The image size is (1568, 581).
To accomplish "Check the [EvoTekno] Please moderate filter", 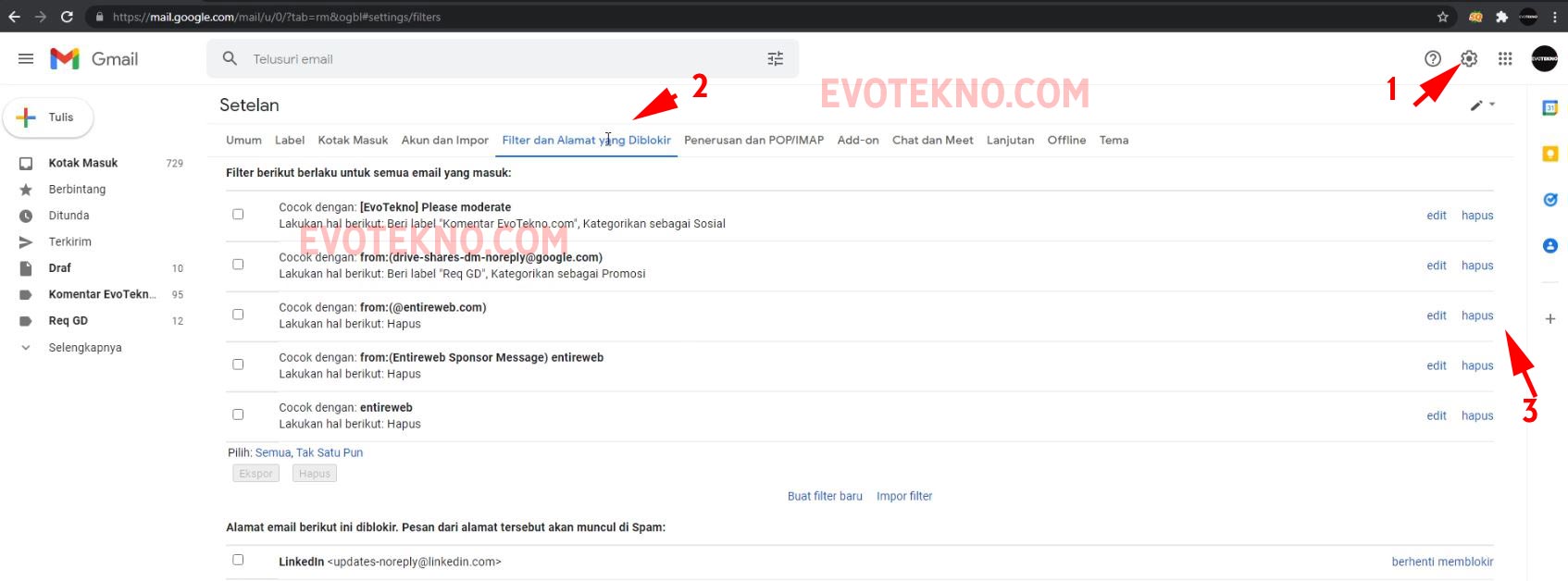I will pos(238,215).
